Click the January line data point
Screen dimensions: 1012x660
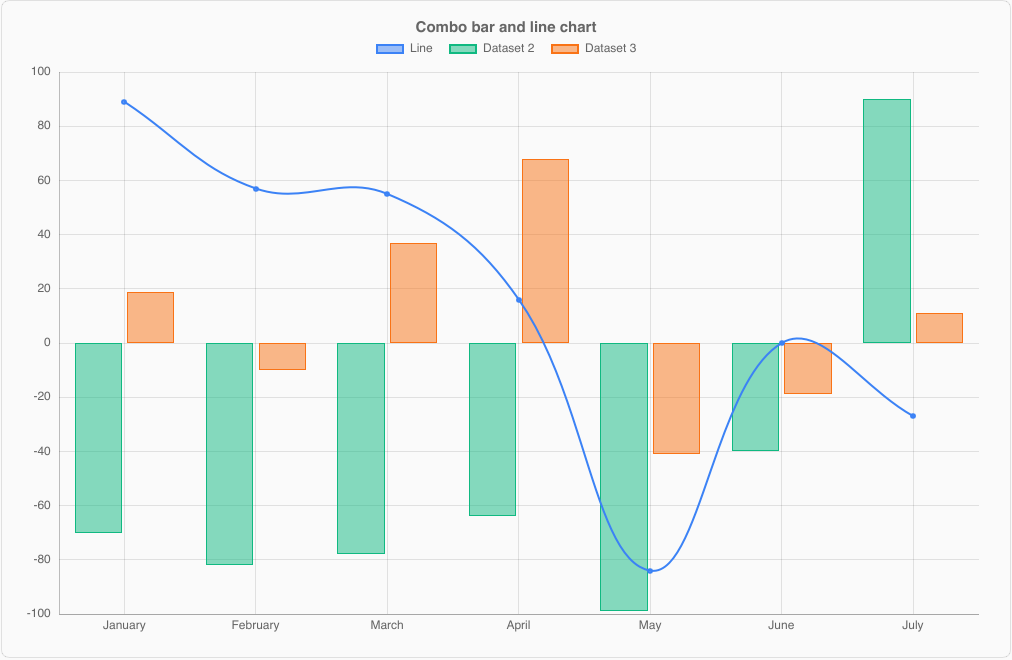(x=124, y=102)
